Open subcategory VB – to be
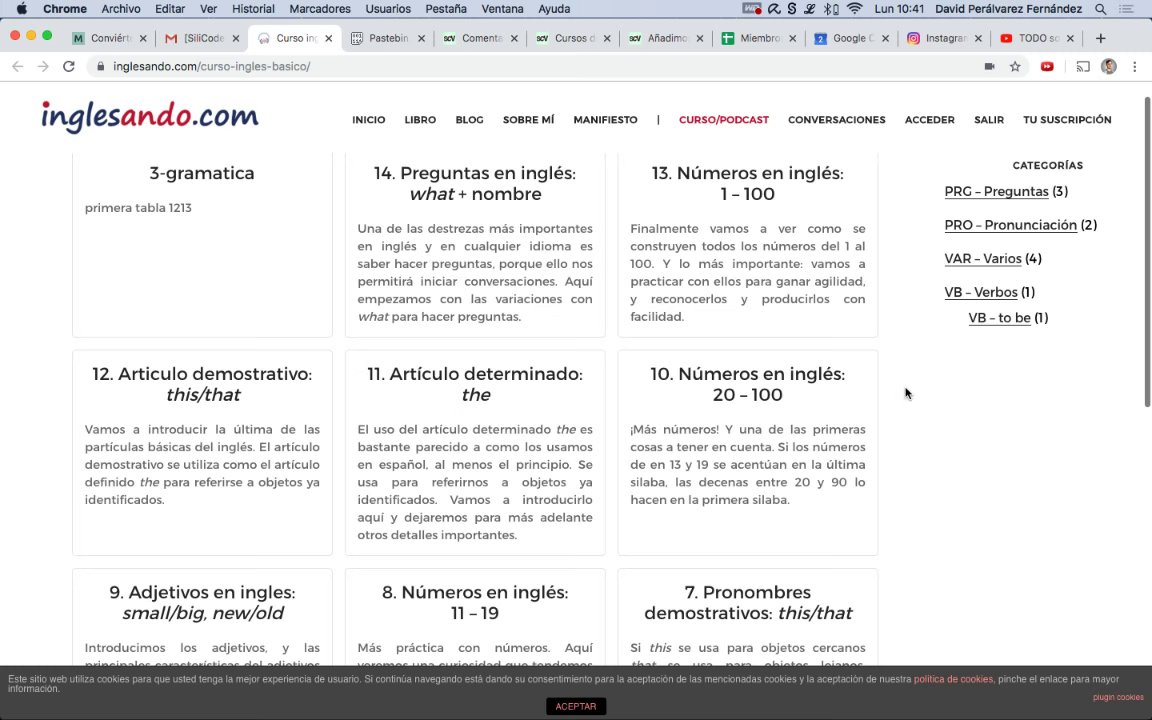Viewport: 1152px width, 720px height. click(999, 318)
